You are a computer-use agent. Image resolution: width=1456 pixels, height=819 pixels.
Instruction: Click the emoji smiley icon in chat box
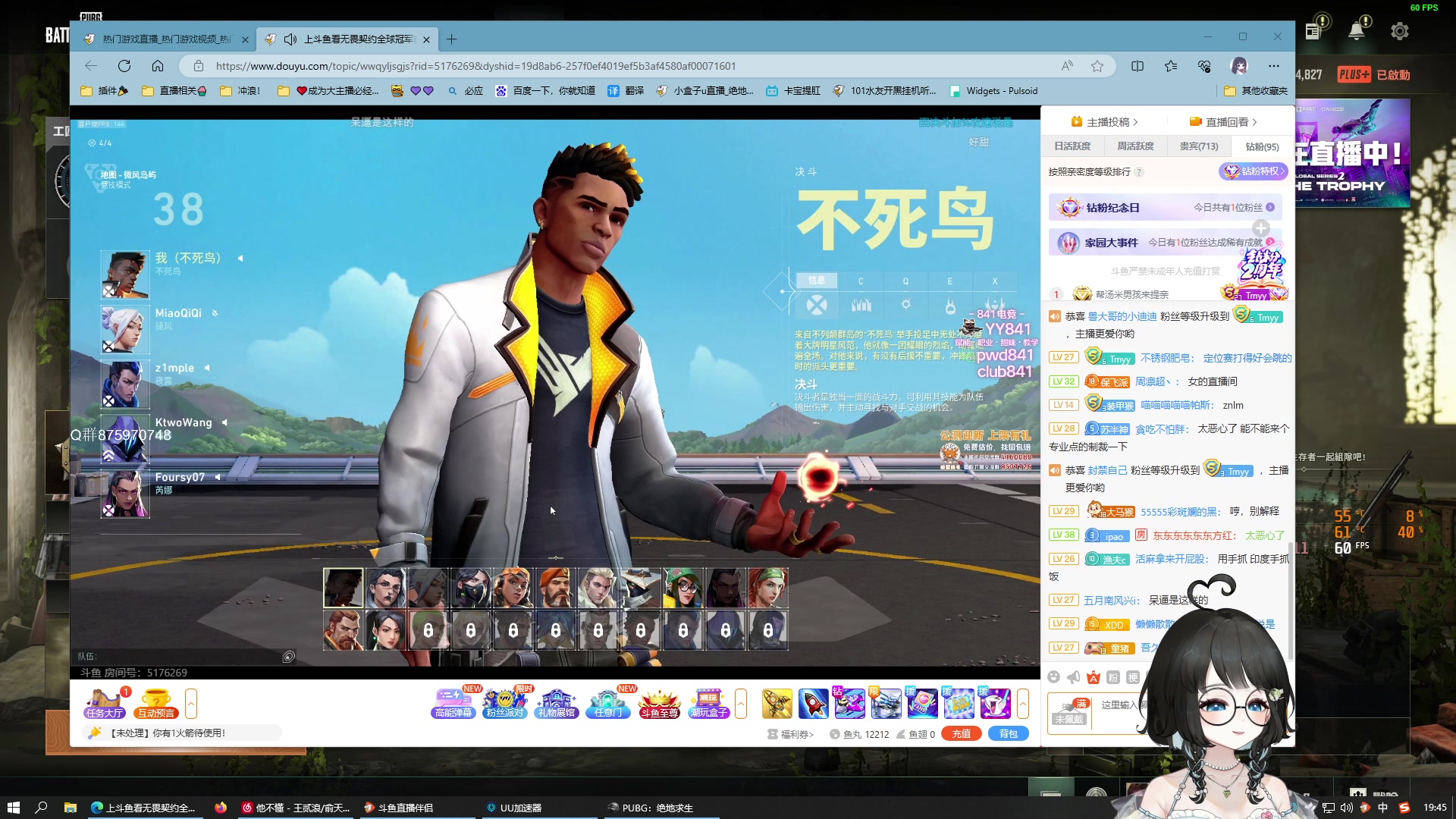point(1054,677)
